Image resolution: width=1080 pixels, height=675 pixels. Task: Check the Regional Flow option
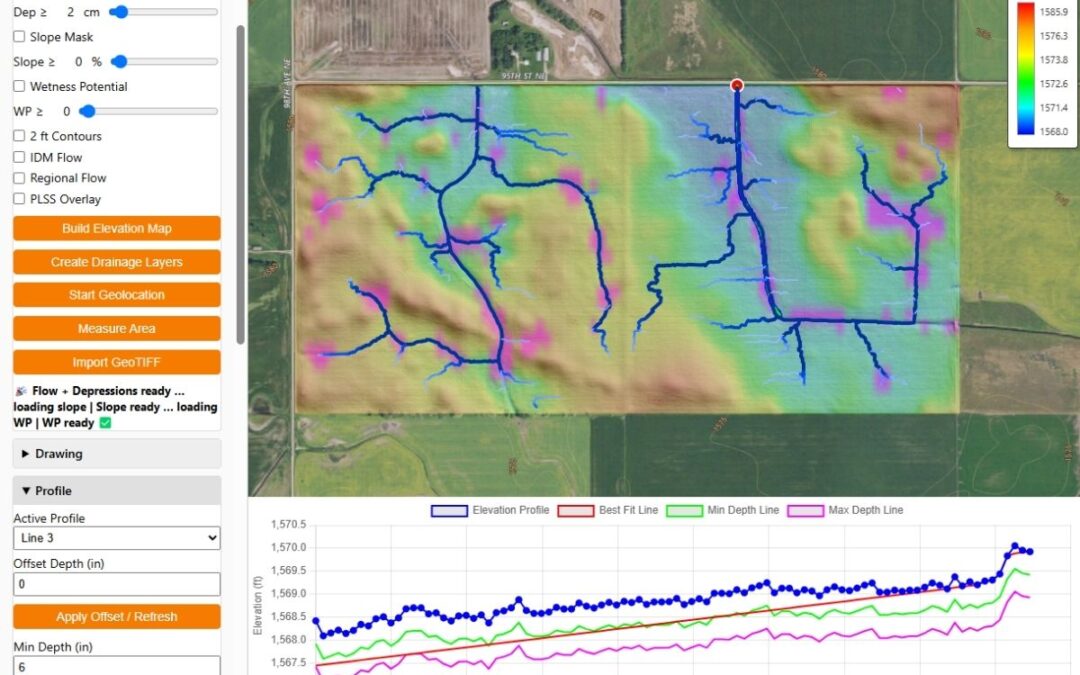[19, 178]
